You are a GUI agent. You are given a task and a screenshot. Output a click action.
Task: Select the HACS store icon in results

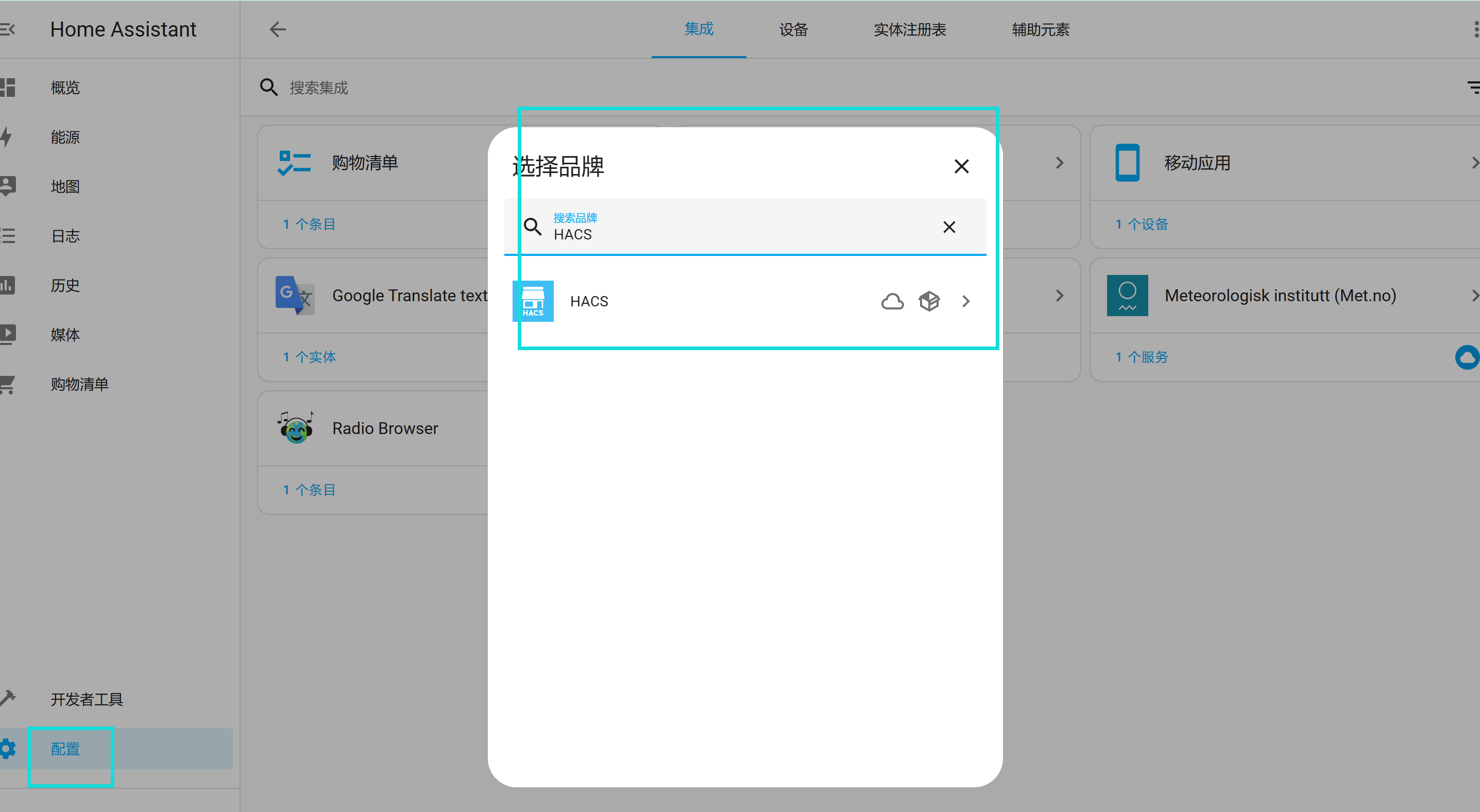click(533, 301)
